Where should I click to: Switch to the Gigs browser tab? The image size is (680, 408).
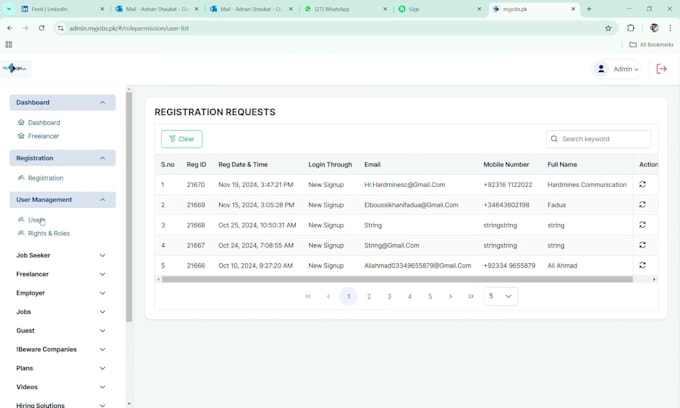tap(439, 9)
